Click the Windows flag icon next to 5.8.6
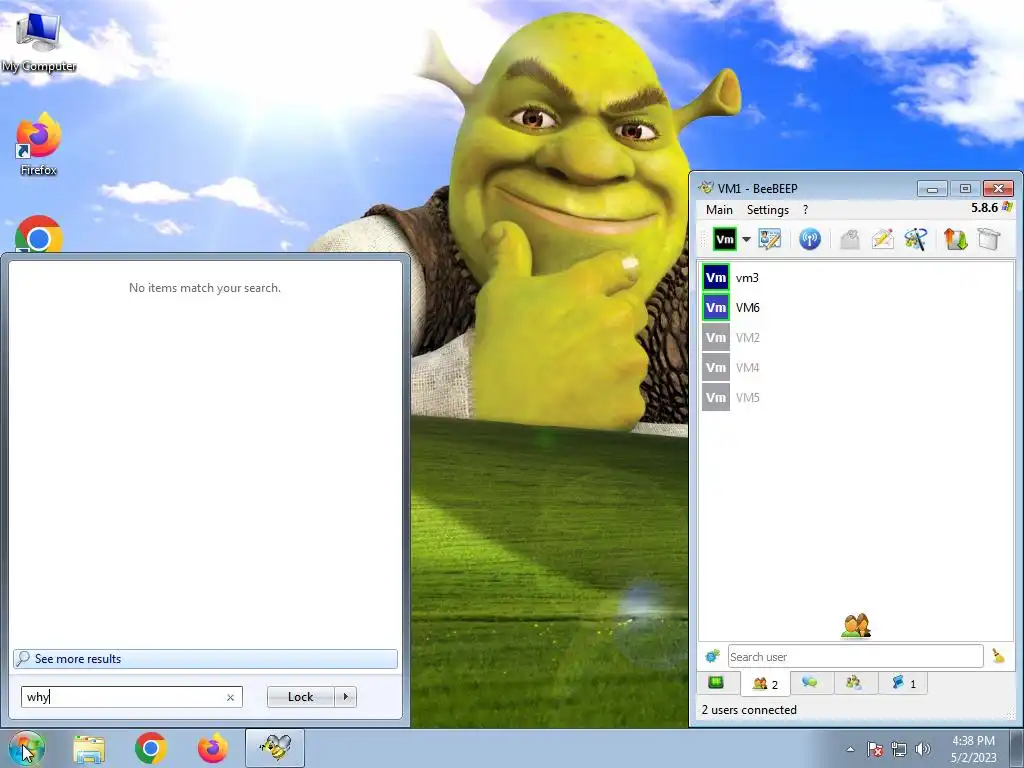Screen dimensions: 1024x768 [1007, 208]
